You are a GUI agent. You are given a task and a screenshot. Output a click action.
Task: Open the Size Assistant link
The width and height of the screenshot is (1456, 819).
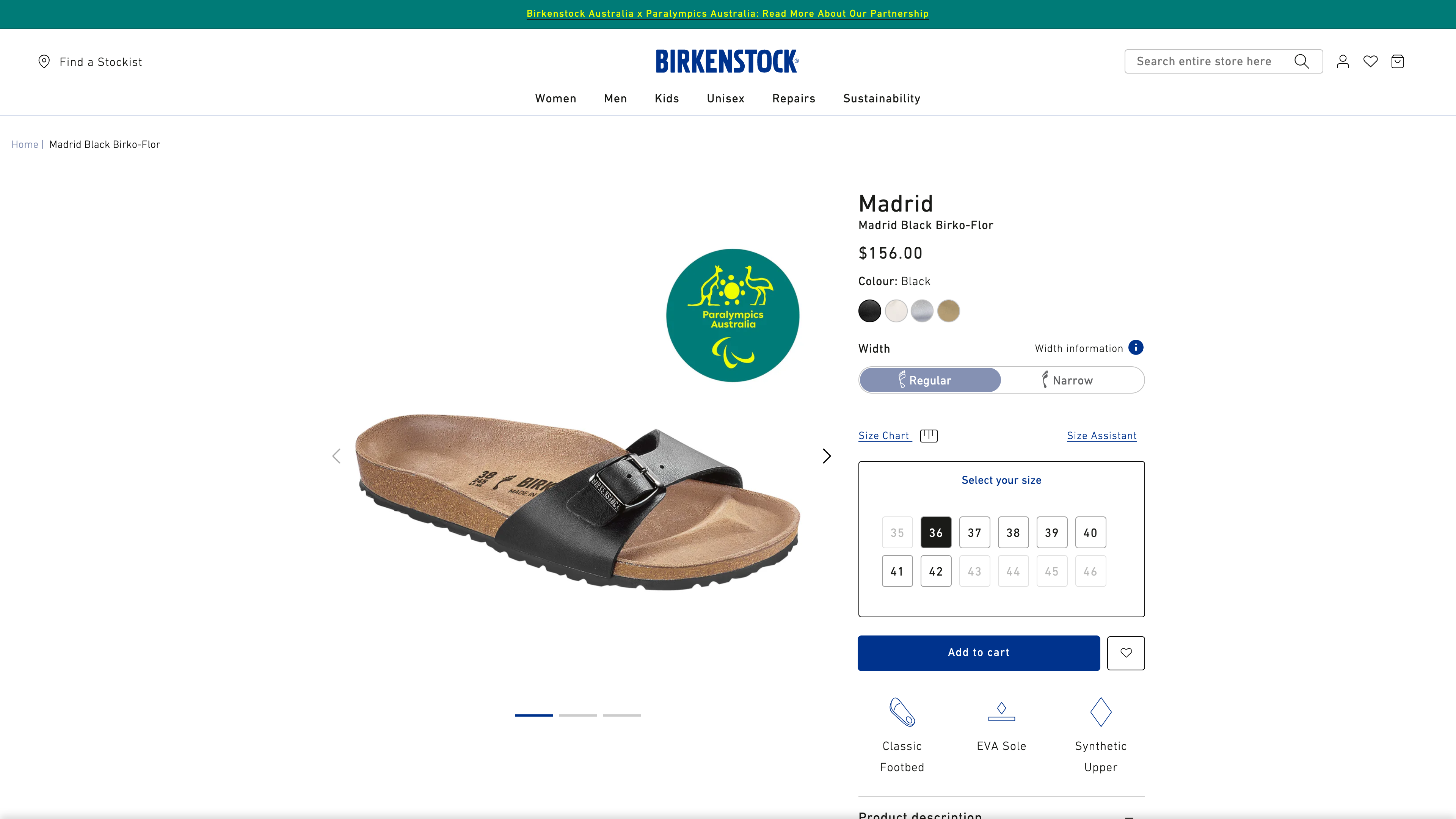(1101, 435)
